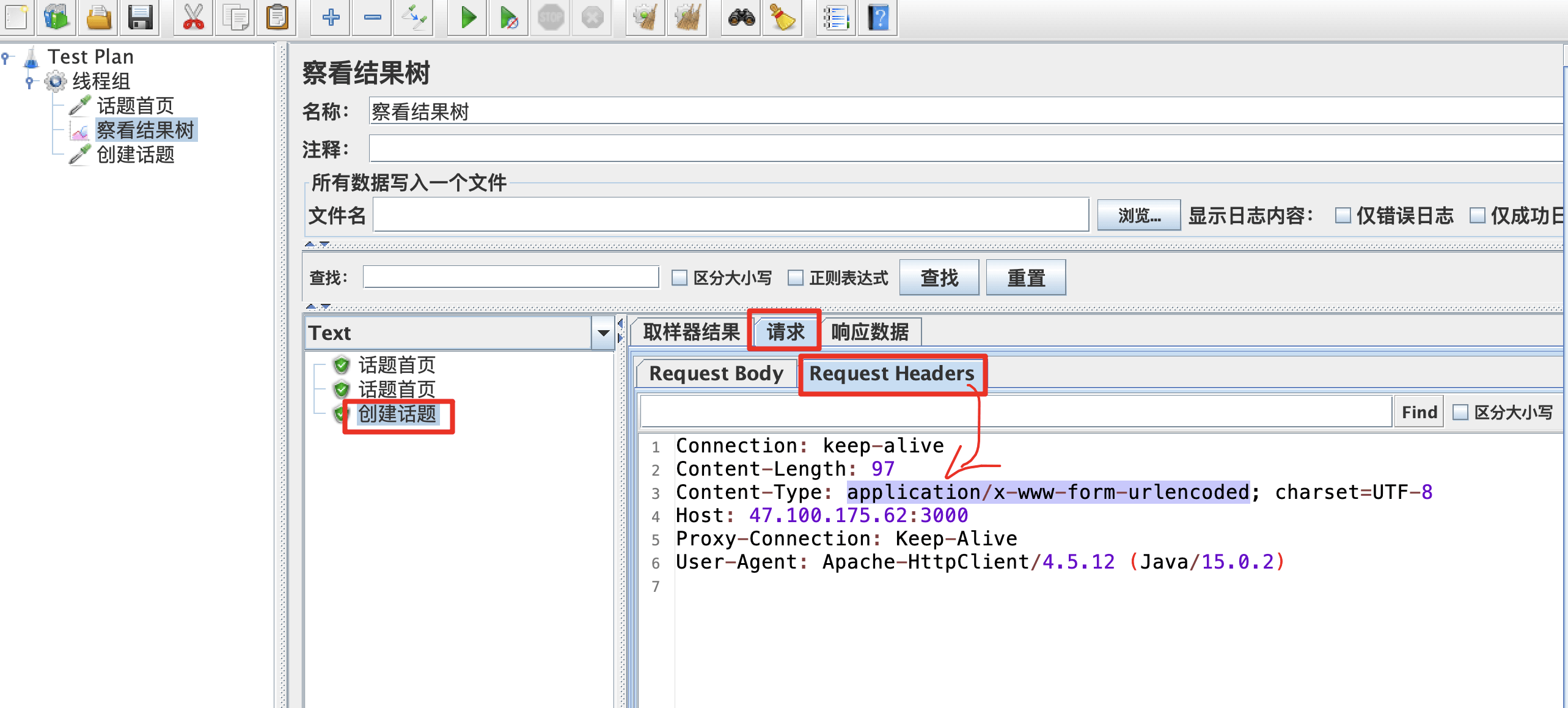Click the Function helper list icon

[835, 18]
